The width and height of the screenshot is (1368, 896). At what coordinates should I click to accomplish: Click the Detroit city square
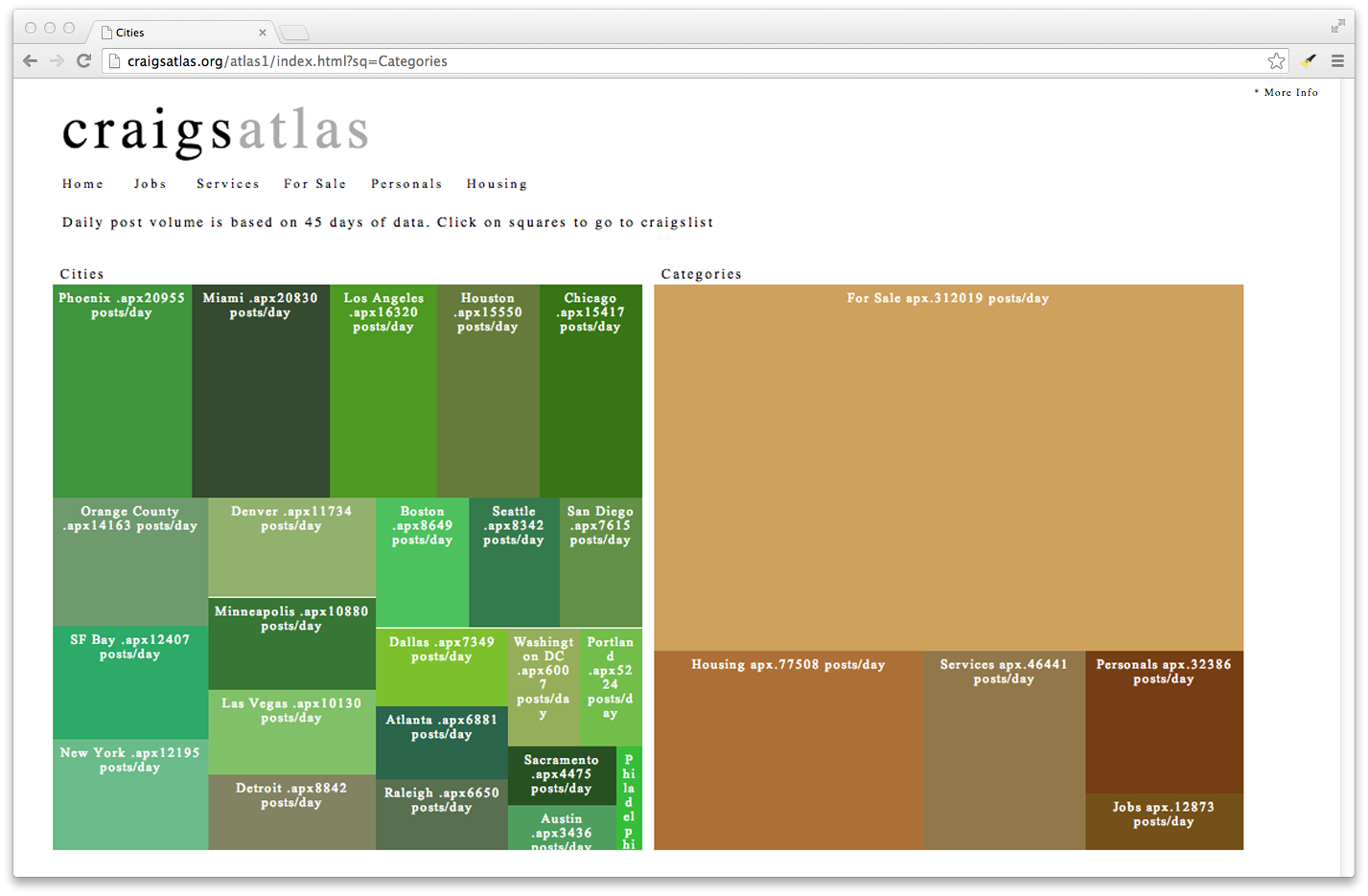click(x=291, y=812)
